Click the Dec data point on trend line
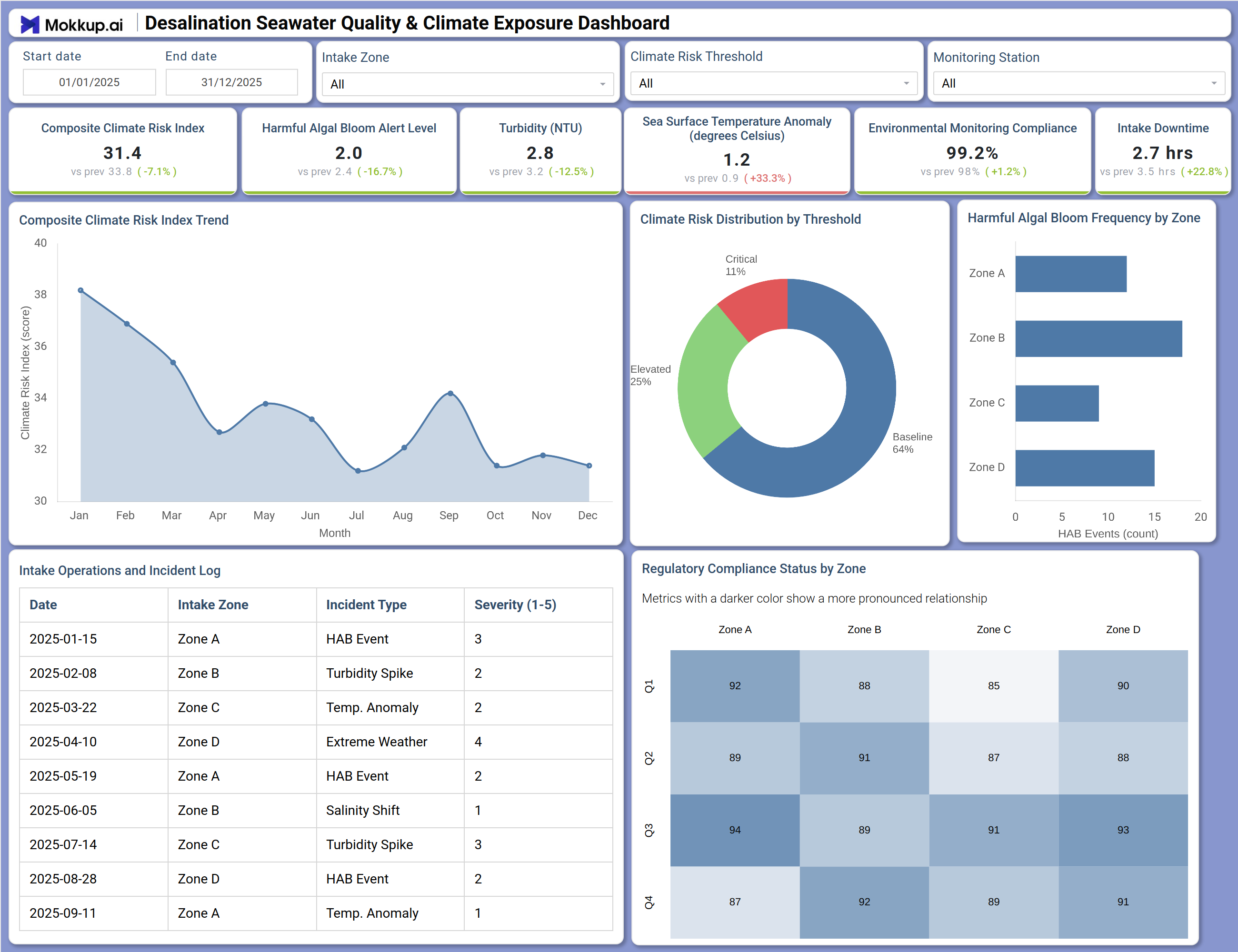This screenshot has height=952, width=1238. (x=589, y=465)
